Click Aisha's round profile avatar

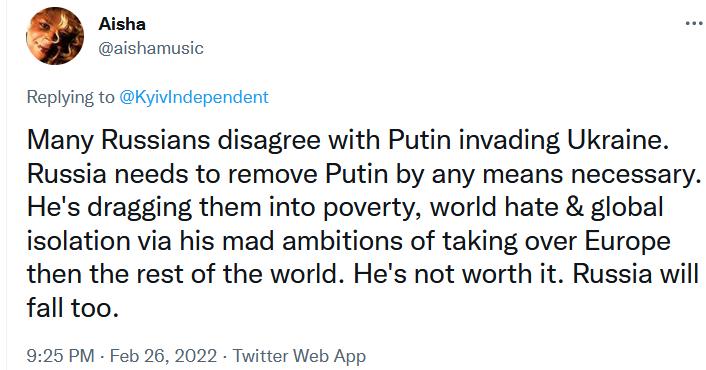[55, 36]
